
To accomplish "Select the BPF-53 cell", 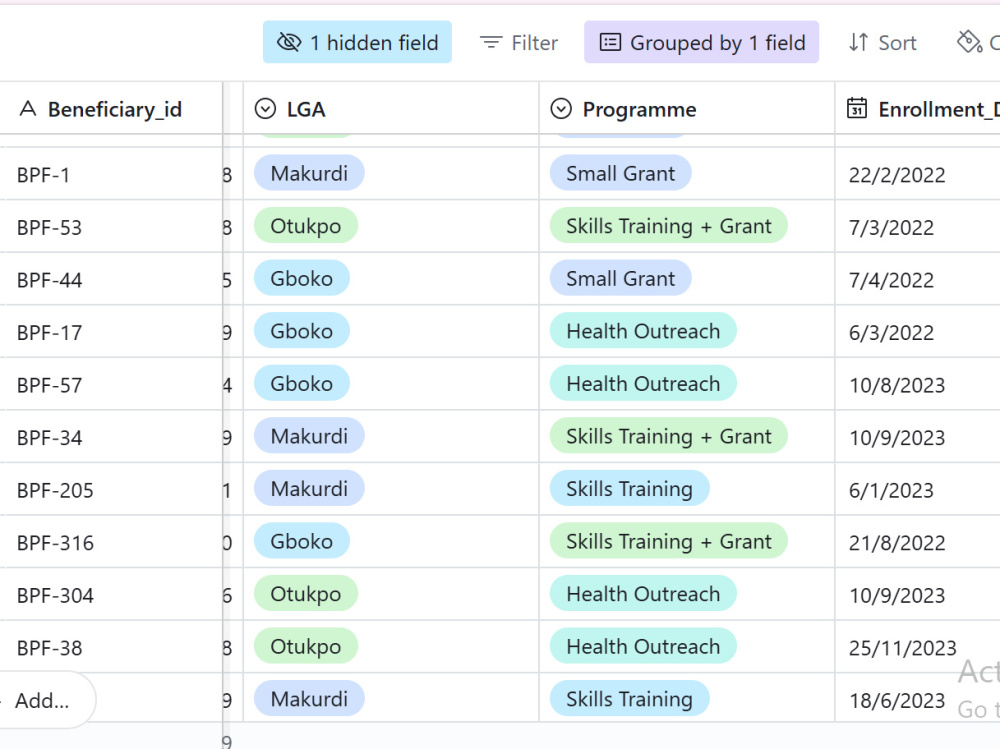I will [x=111, y=227].
